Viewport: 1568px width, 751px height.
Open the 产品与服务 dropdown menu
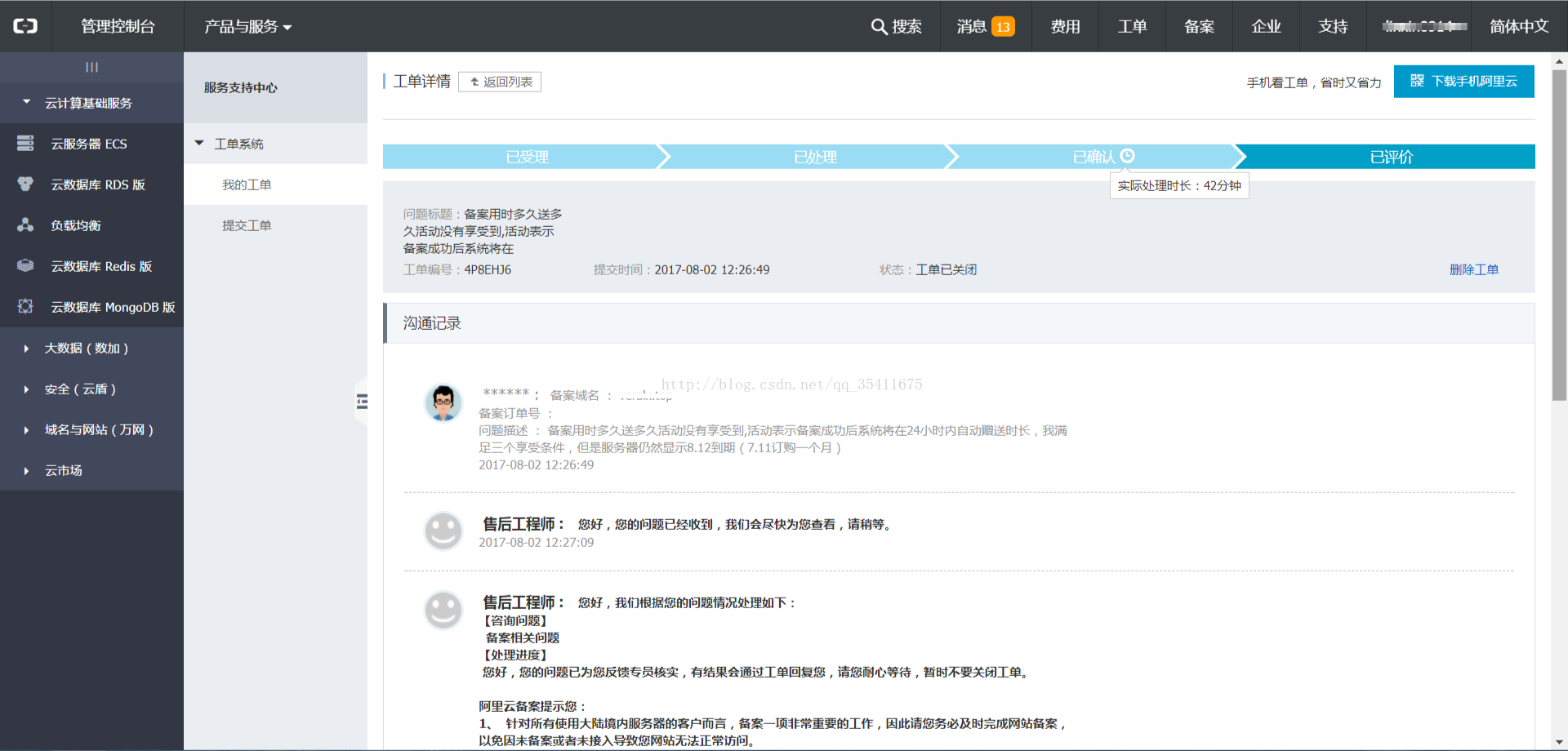tap(248, 27)
